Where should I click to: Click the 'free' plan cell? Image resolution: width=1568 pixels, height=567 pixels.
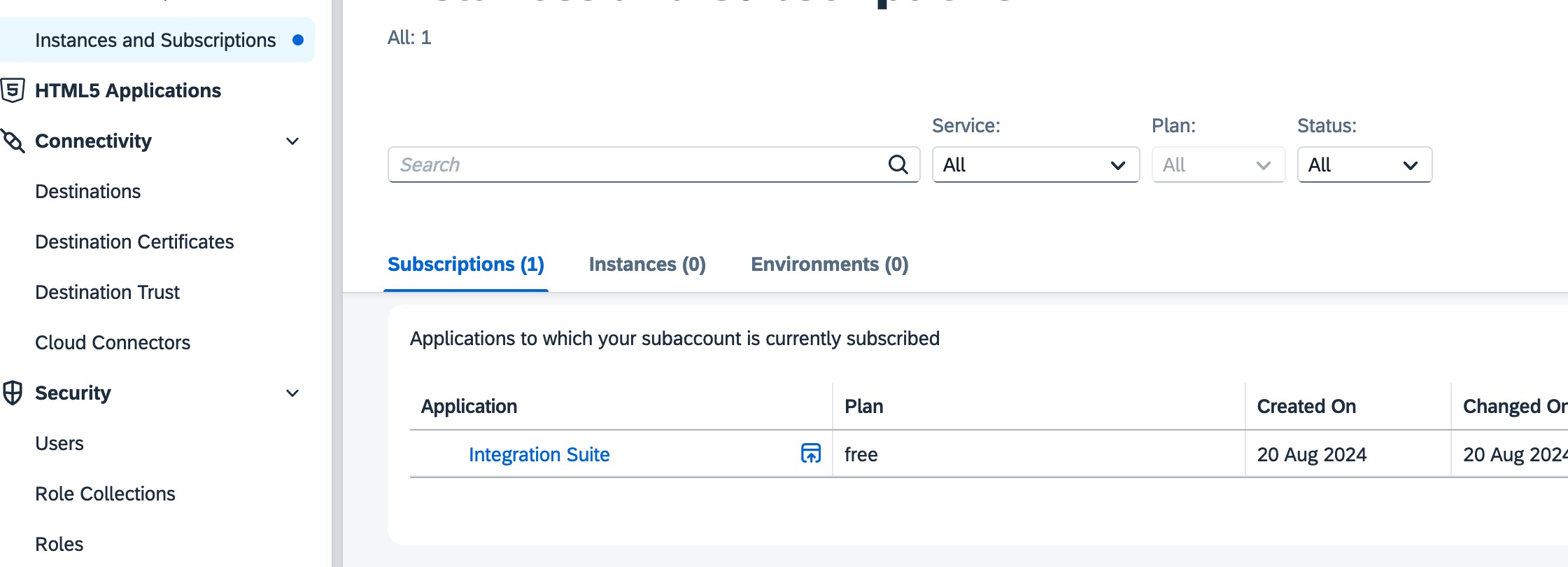point(861,454)
